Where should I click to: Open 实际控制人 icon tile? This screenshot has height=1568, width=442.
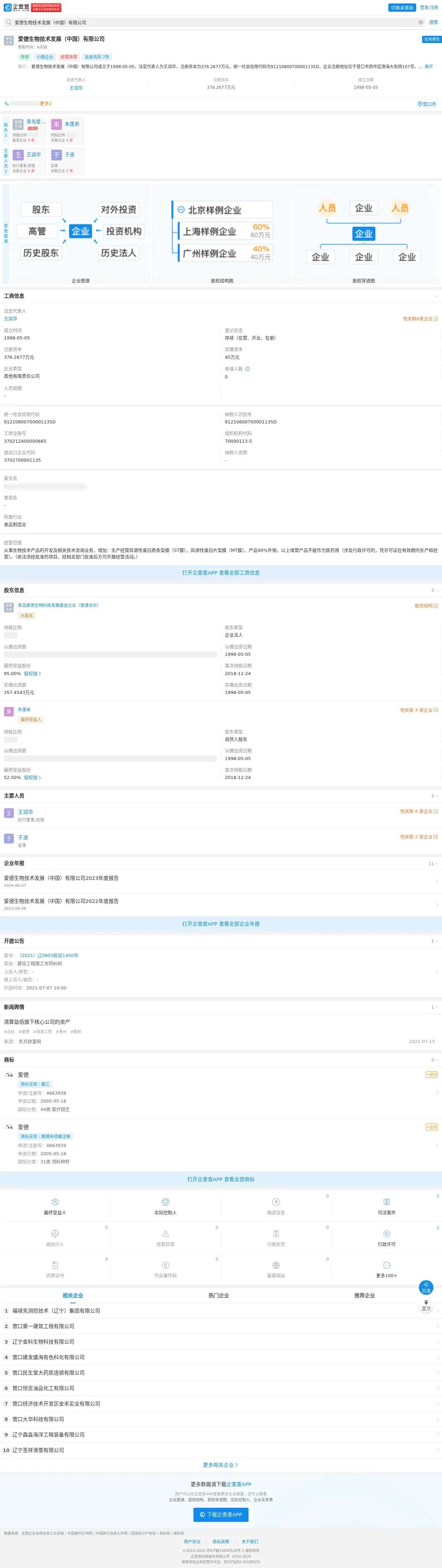coord(165,1207)
